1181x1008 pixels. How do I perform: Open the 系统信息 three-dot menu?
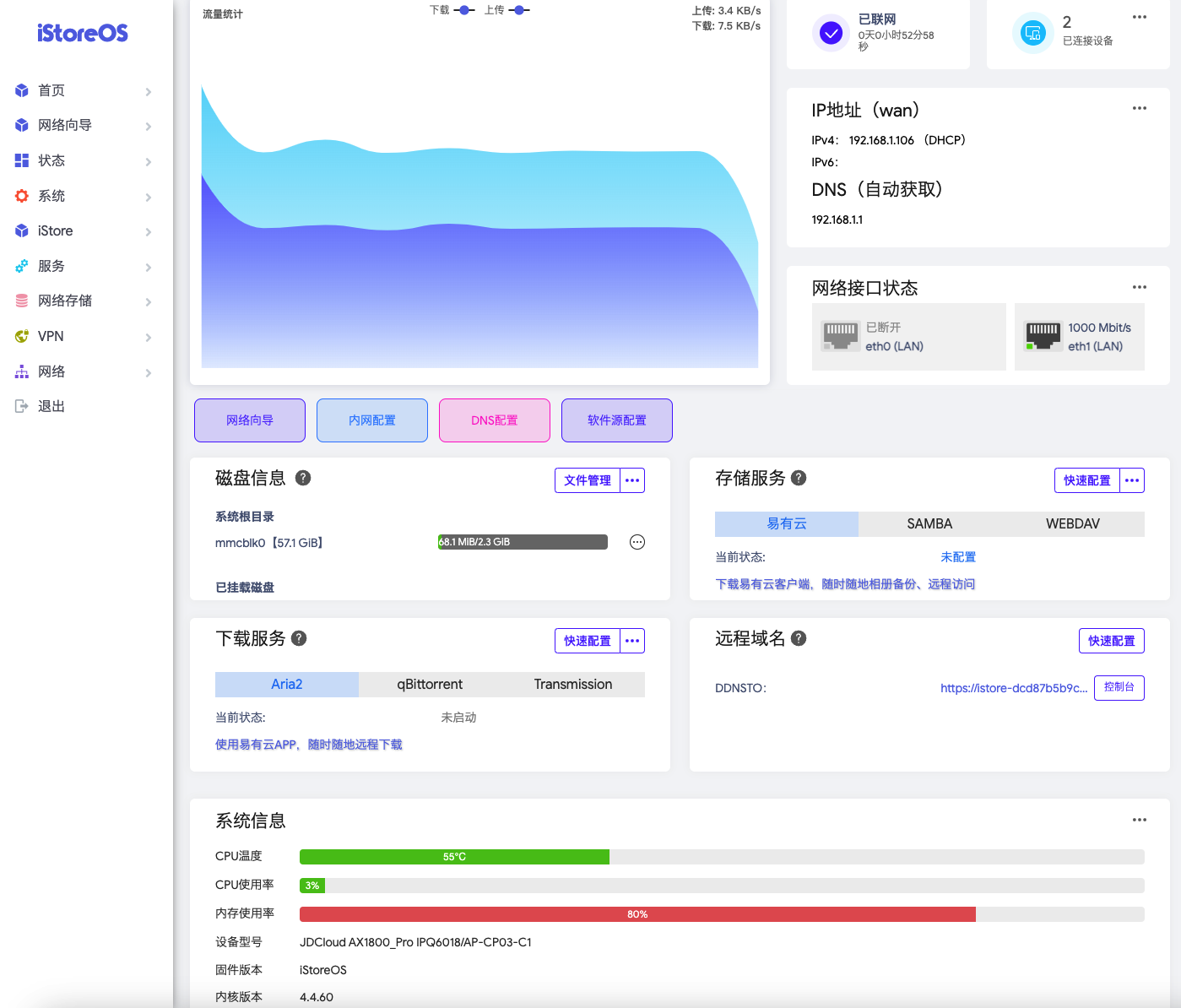click(x=1140, y=820)
